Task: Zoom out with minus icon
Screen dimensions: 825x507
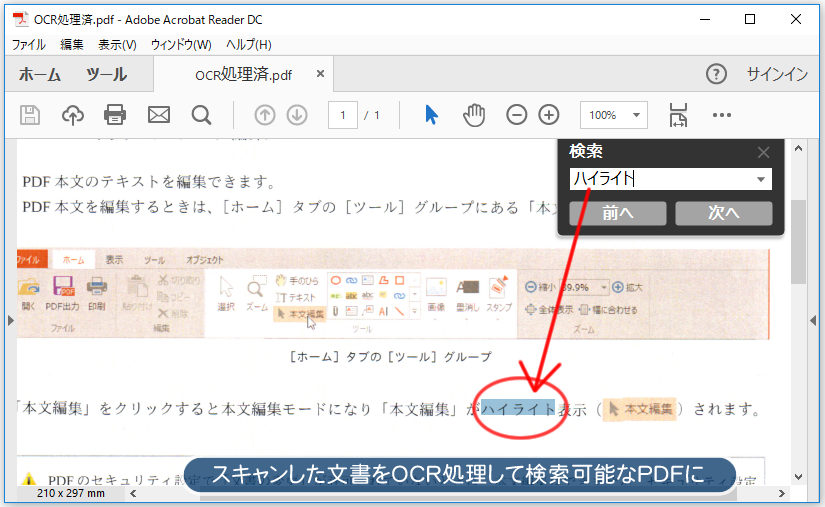Action: [x=516, y=115]
